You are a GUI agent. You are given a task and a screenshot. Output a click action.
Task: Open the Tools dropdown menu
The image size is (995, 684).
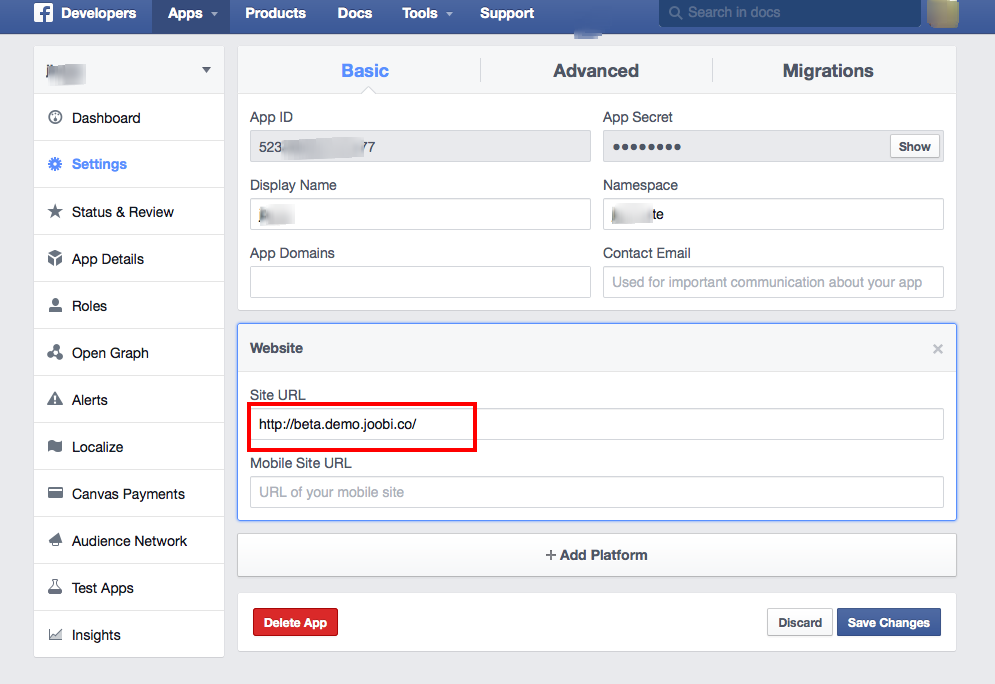coord(426,13)
